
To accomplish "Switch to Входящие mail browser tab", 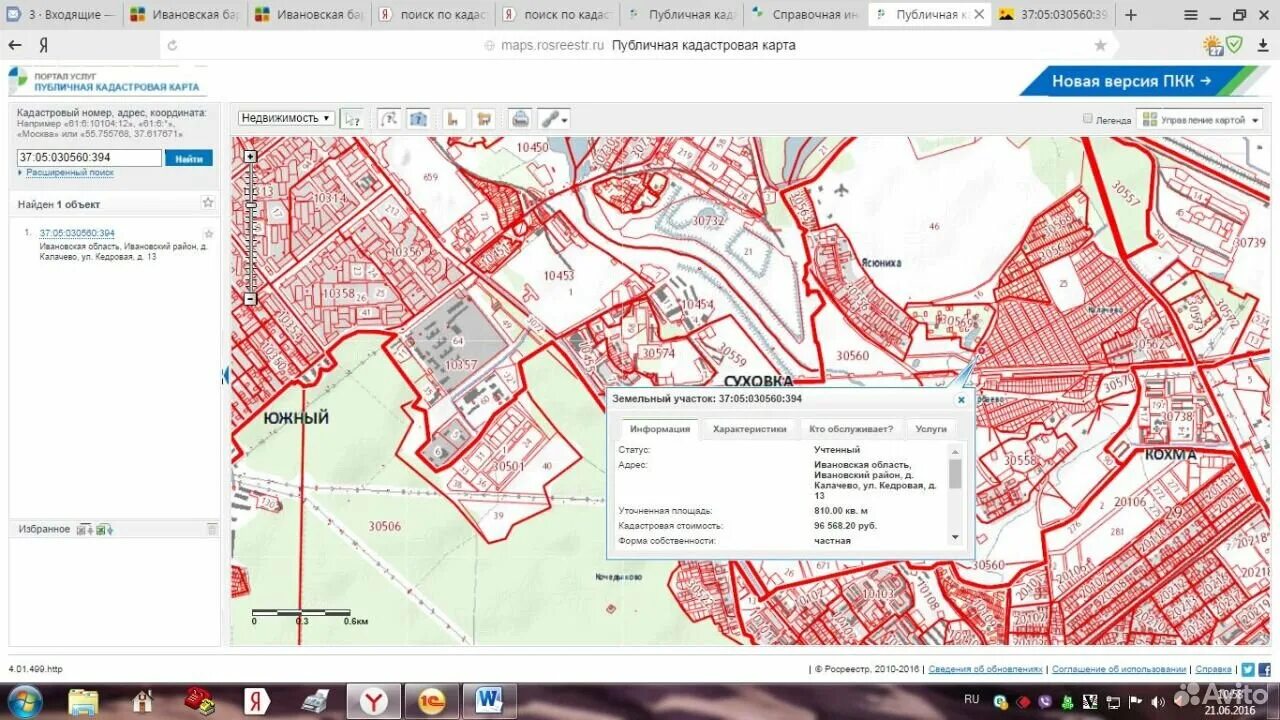I will tap(60, 15).
